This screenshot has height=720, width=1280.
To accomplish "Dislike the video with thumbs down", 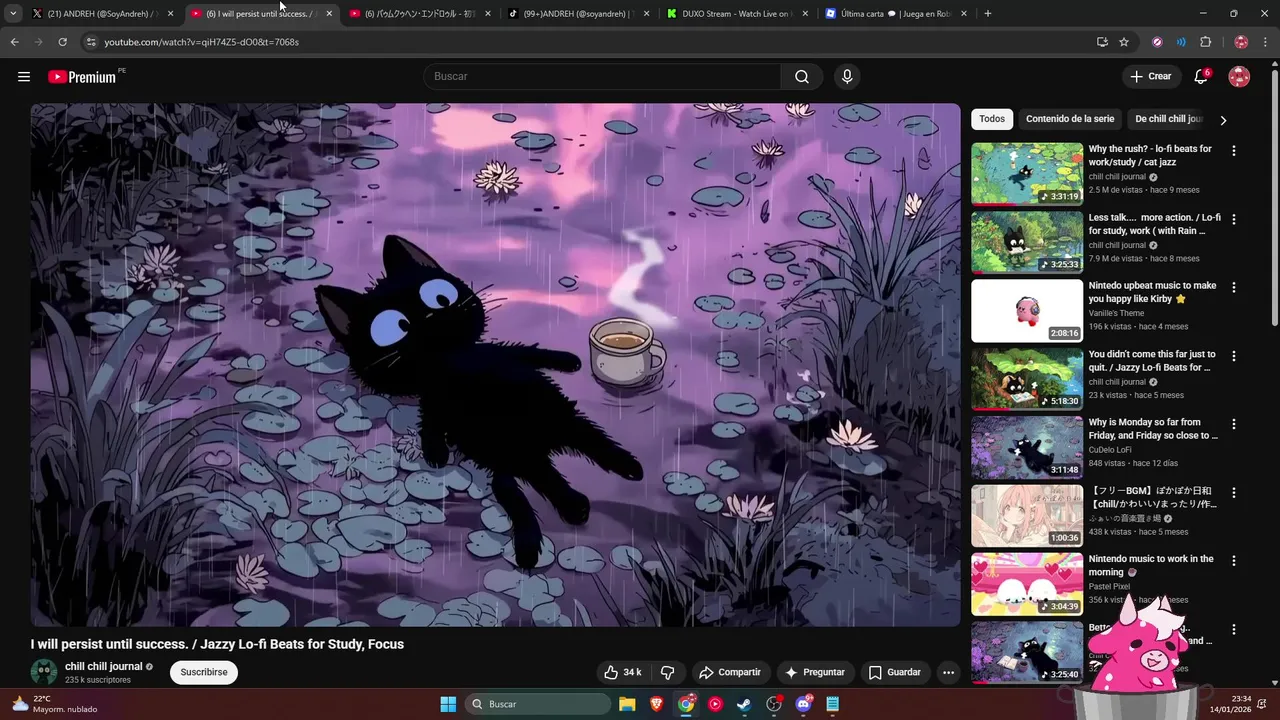I will [668, 672].
